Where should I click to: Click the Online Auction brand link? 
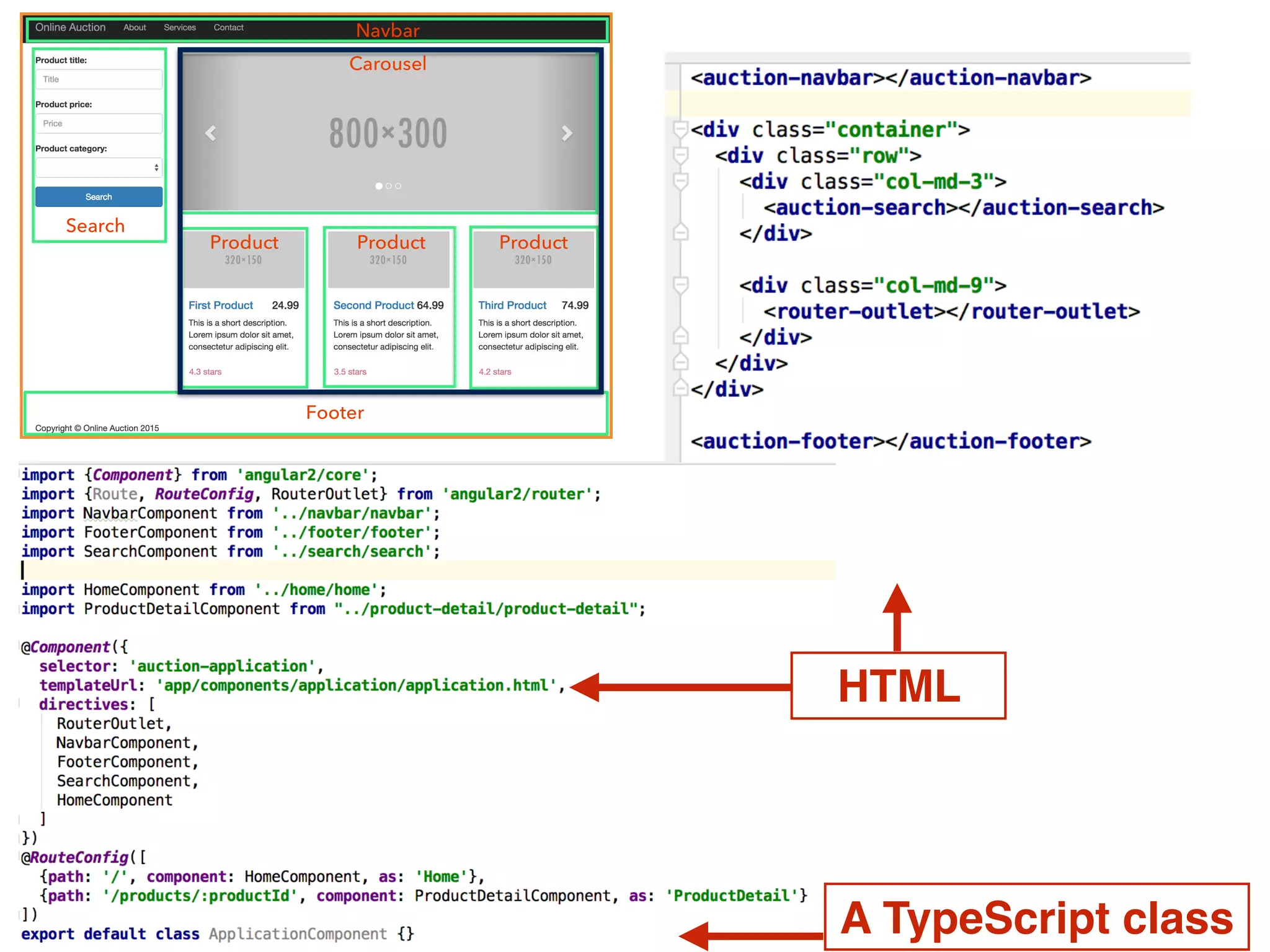[x=70, y=27]
